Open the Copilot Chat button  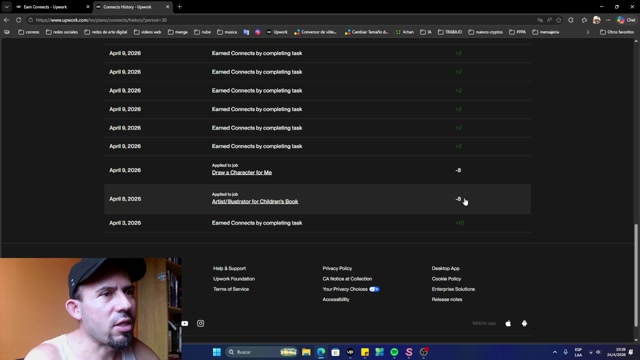click(626, 20)
